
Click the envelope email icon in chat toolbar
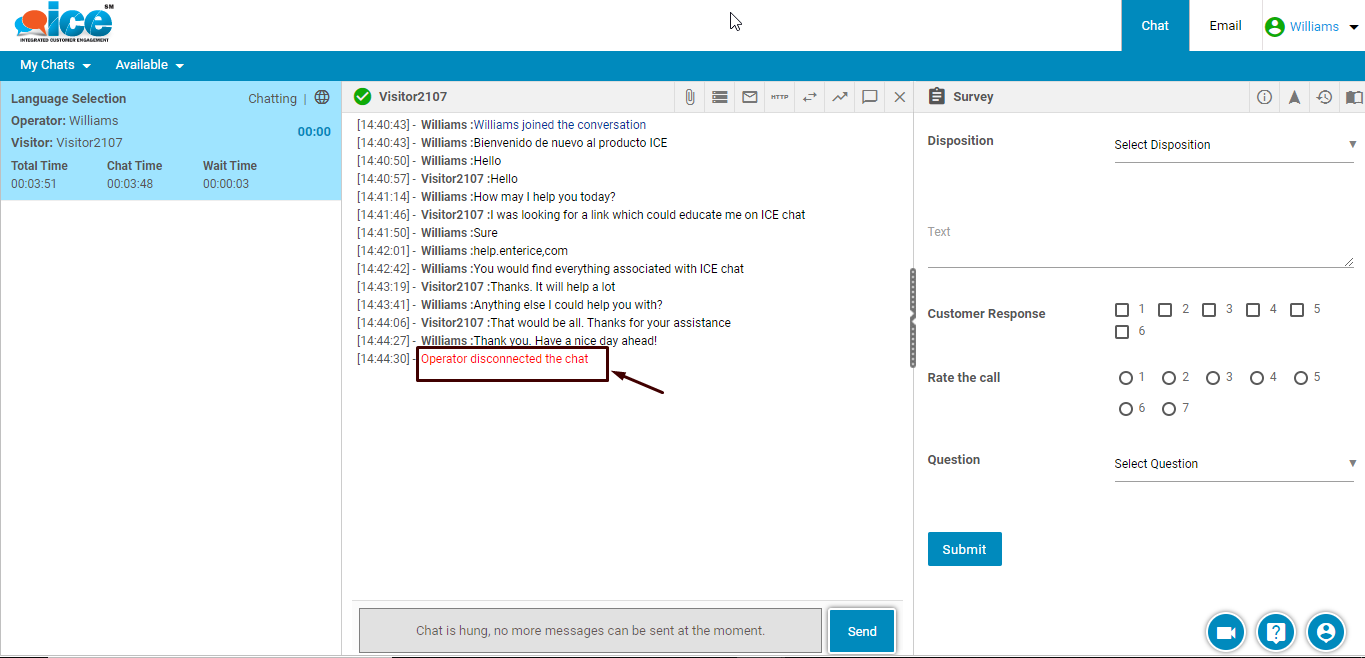pyautogui.click(x=749, y=97)
